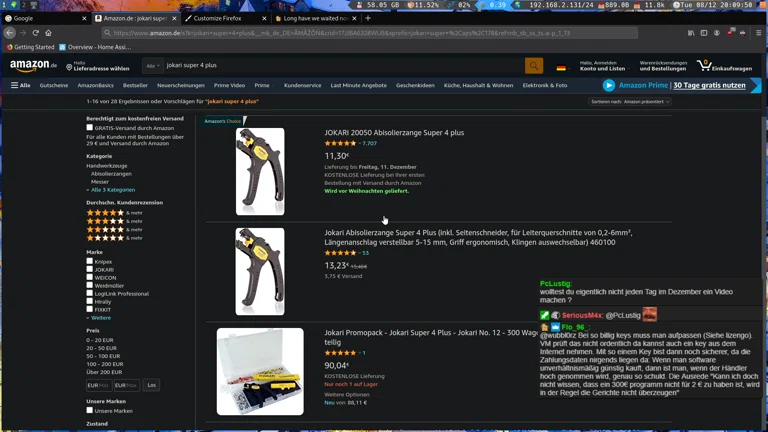Open Kundenservice in Amazon nav
Image resolution: width=768 pixels, height=432 pixels.
click(303, 85)
